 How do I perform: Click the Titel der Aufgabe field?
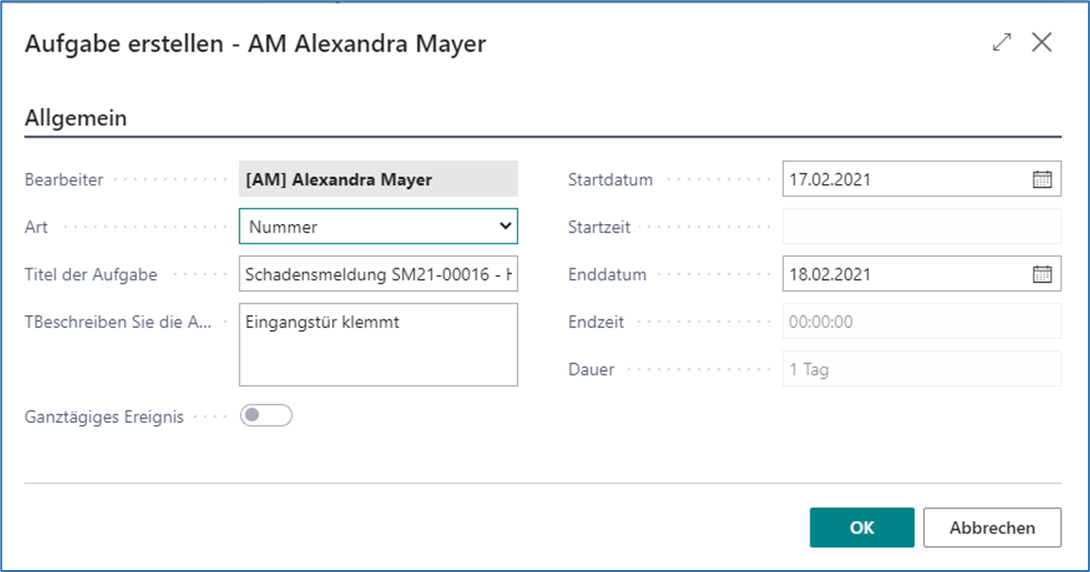pos(378,274)
